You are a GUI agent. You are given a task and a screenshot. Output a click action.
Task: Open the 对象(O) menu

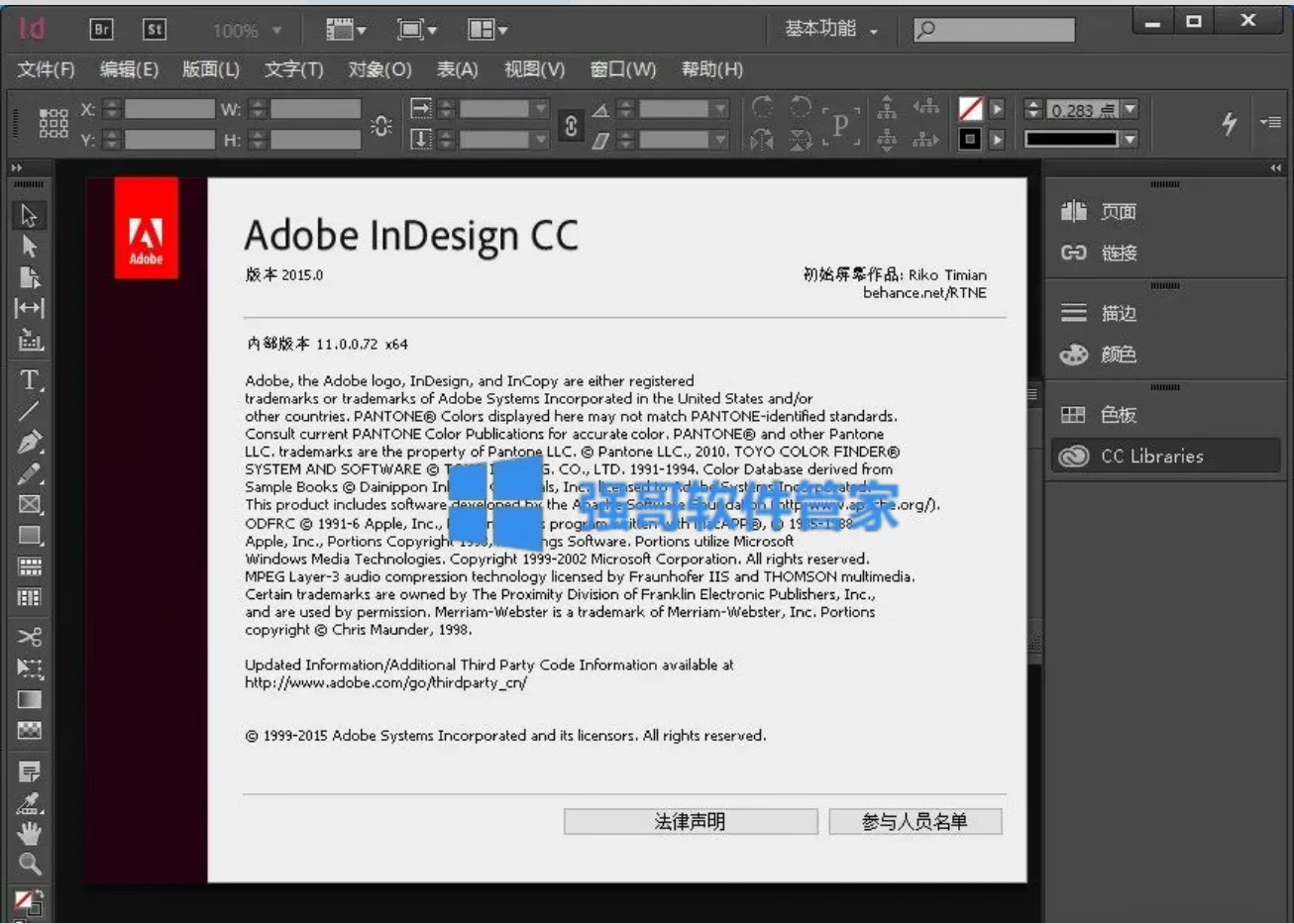379,69
